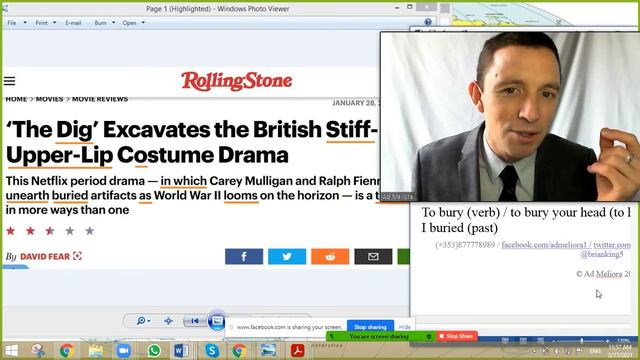Viewport: 640px width, 360px height.
Task: Start slide show in Photo Viewer
Action: tap(217, 321)
